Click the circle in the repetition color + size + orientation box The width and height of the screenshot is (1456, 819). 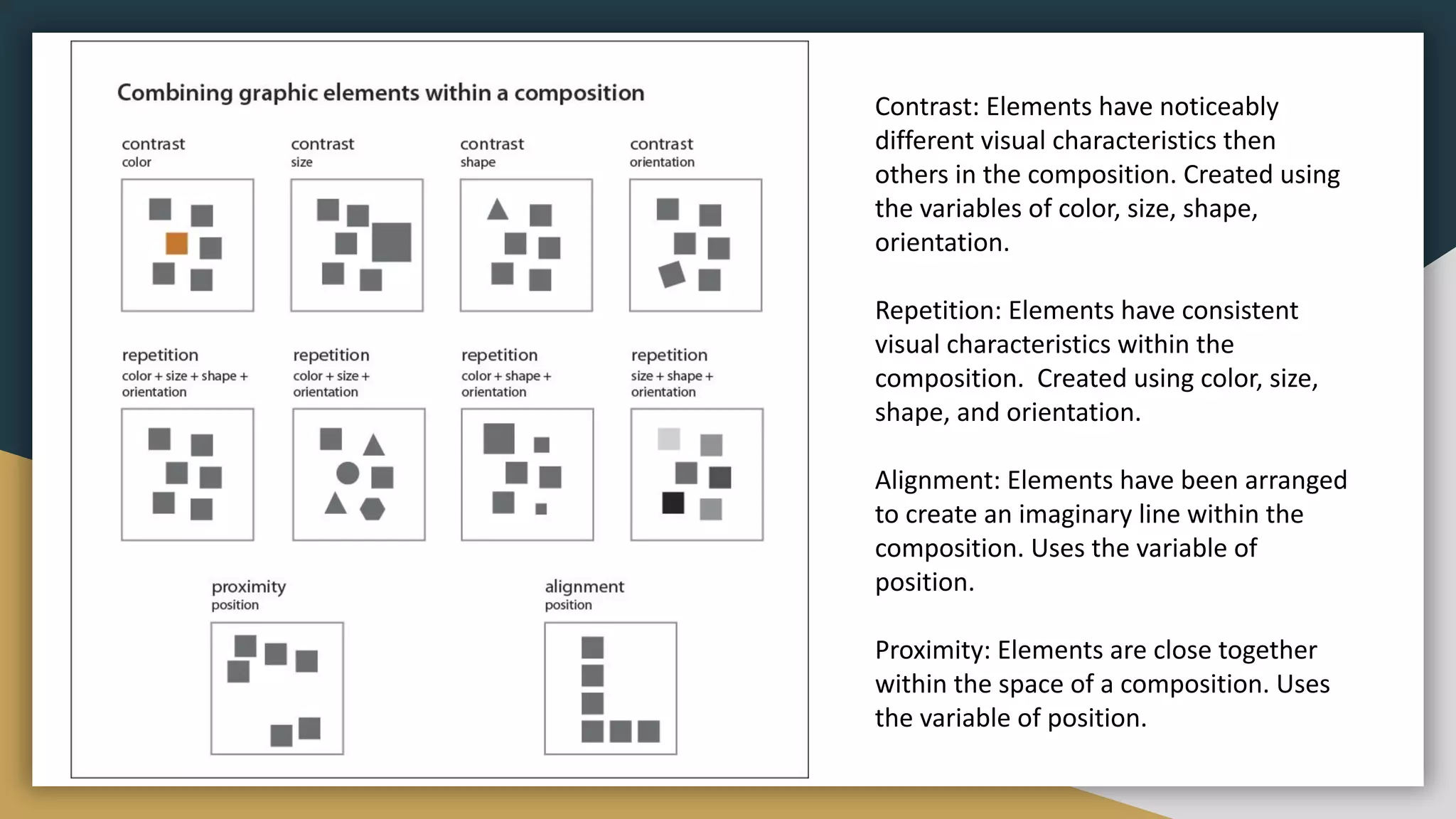tap(348, 473)
